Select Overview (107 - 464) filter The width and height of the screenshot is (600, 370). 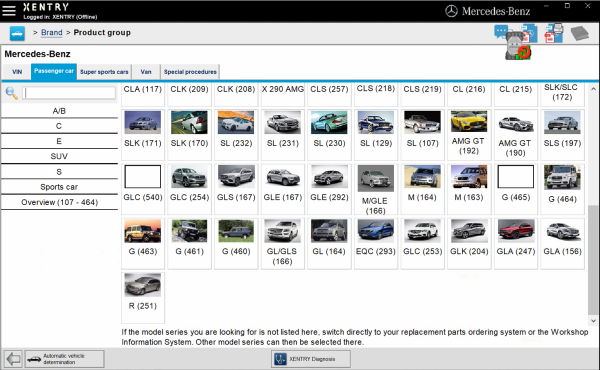pos(59,202)
